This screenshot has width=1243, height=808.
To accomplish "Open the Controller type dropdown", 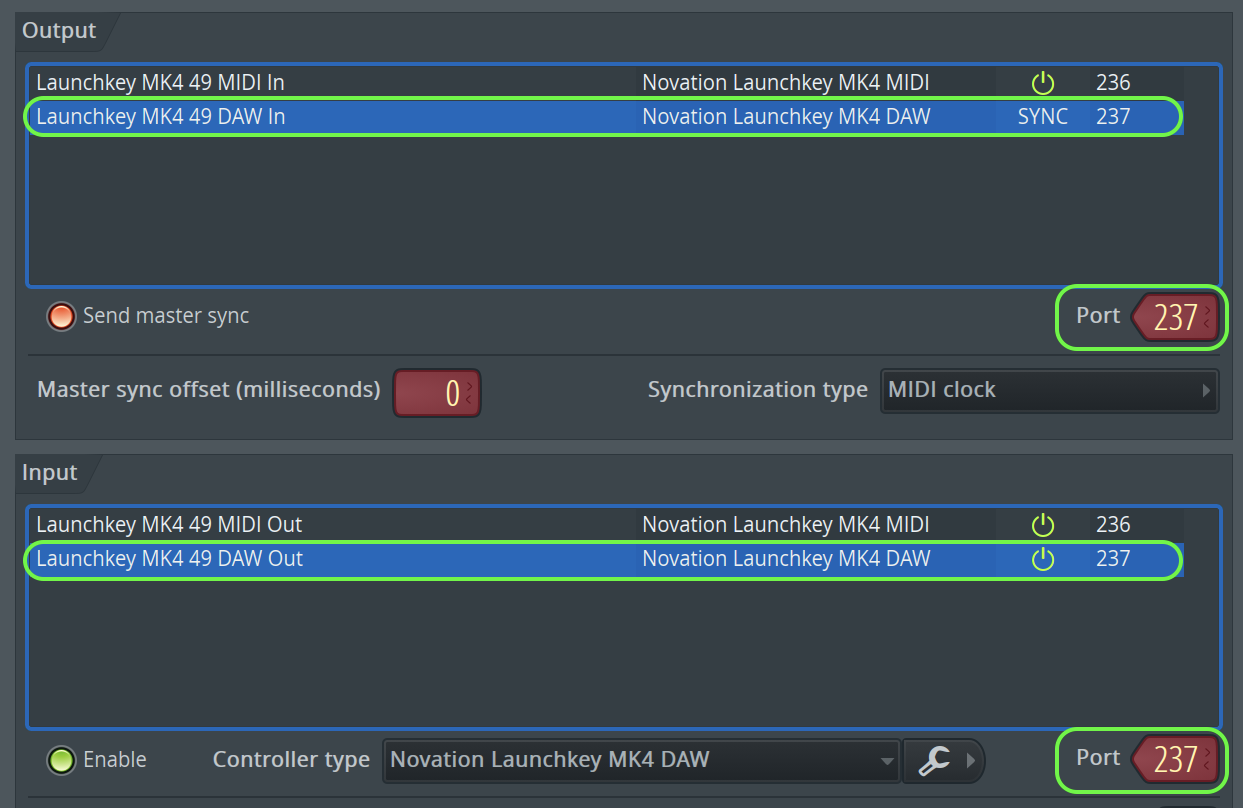I will [641, 760].
